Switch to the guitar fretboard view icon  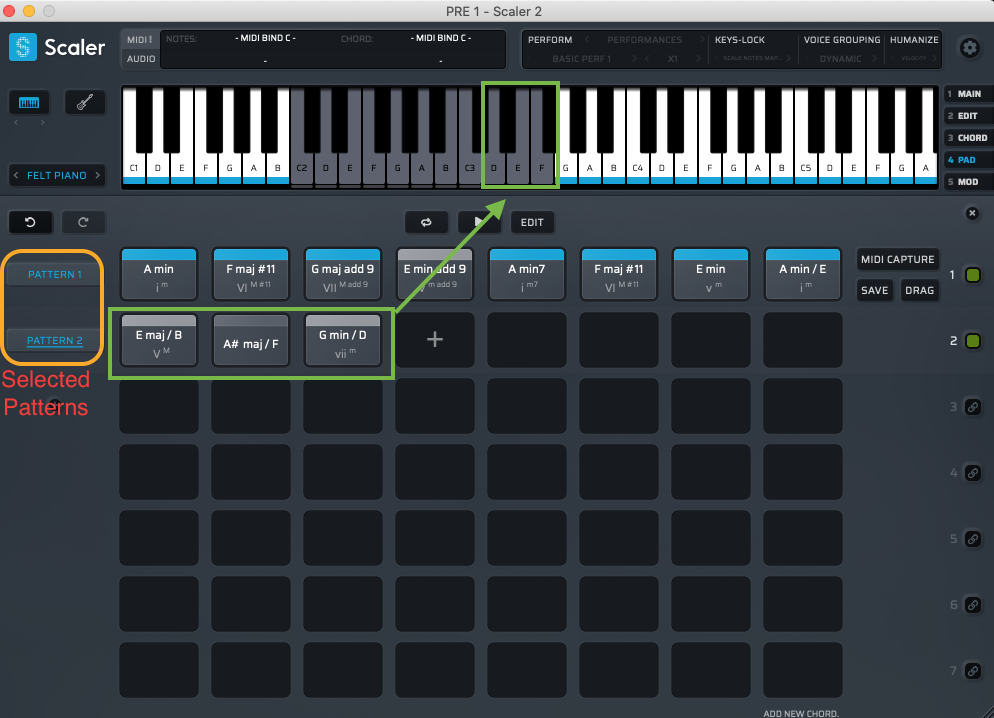tap(85, 103)
